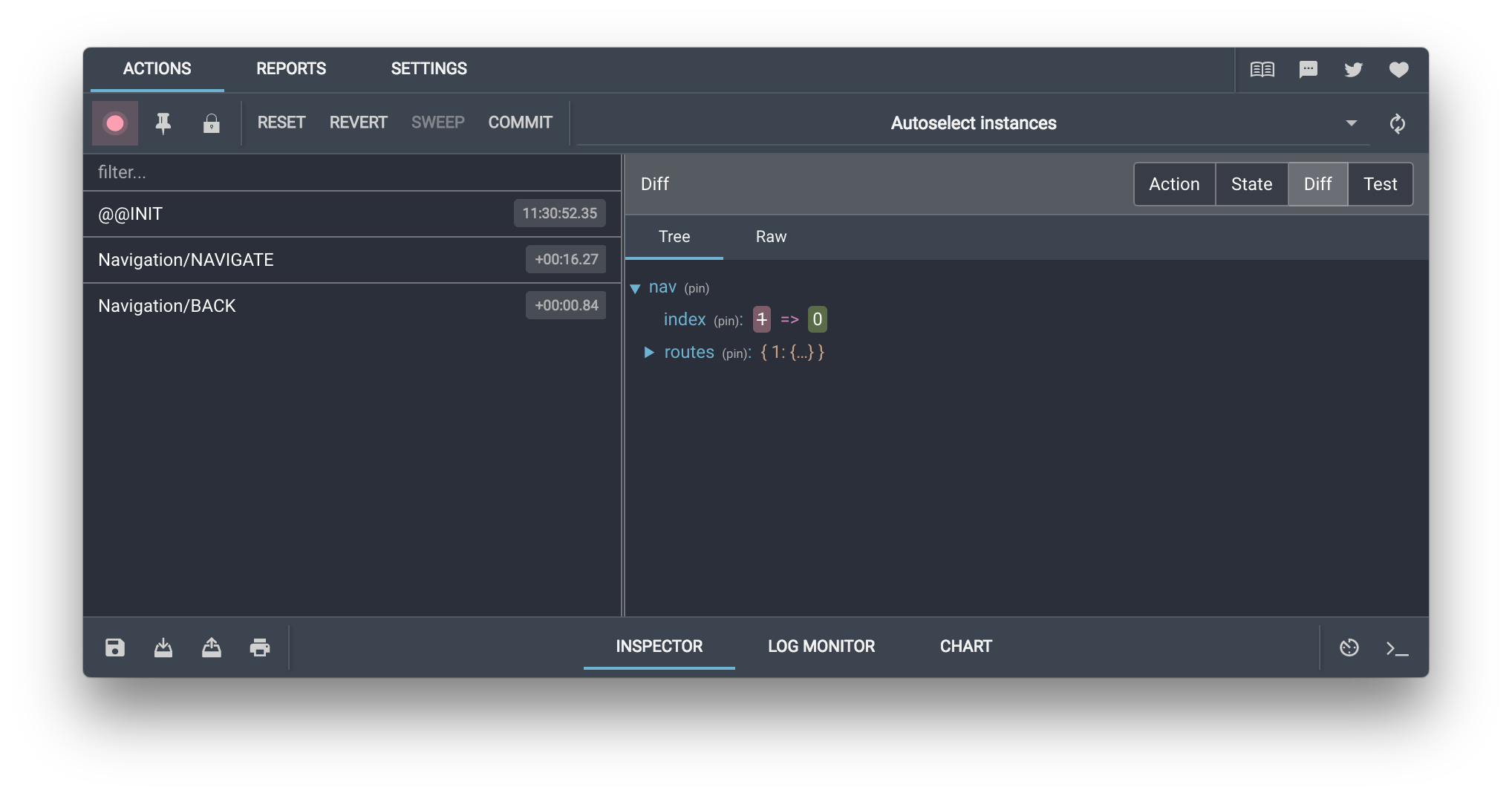
Task: Open the dispatcher terminal icon
Action: click(x=1396, y=647)
